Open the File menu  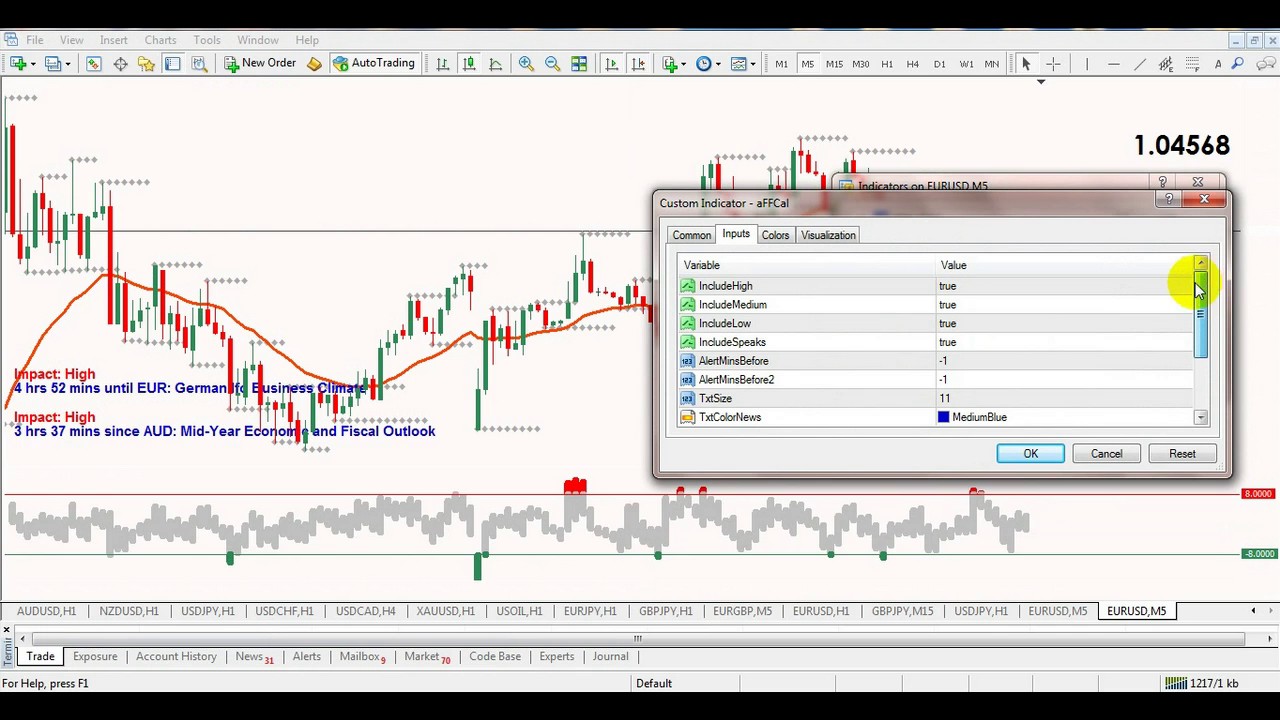(34, 40)
